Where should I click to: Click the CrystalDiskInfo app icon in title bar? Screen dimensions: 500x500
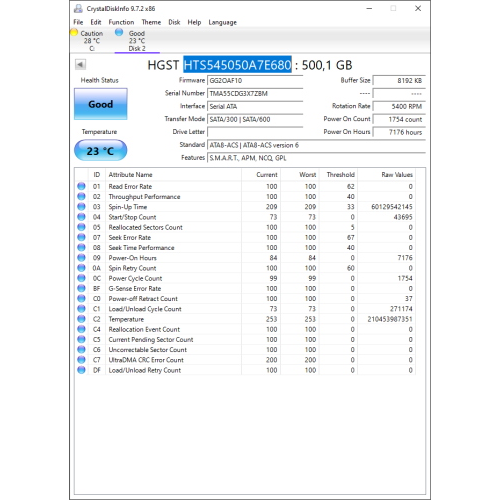click(x=78, y=9)
